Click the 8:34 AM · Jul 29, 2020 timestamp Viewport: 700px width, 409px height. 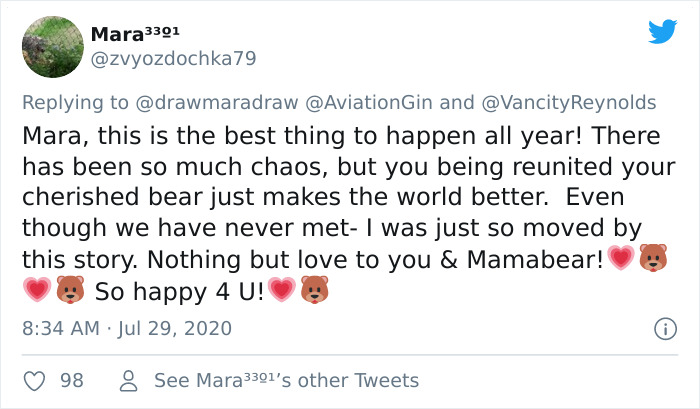(x=128, y=328)
